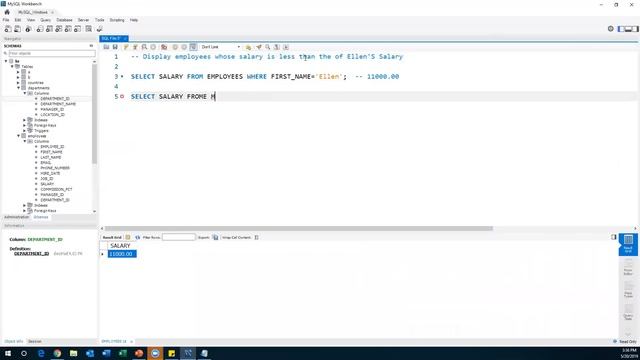
Task: Expand more result panel options chevron
Action: click(628, 335)
